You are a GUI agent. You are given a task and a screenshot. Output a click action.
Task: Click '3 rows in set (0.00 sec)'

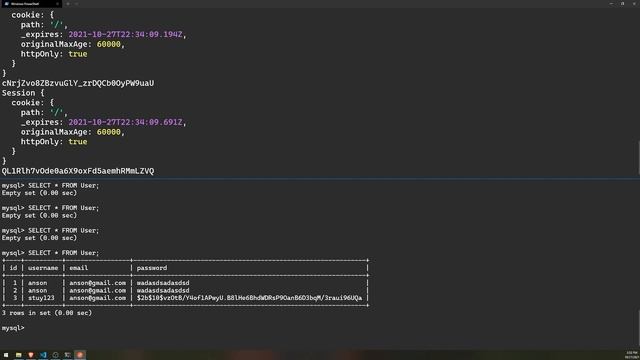coord(47,313)
